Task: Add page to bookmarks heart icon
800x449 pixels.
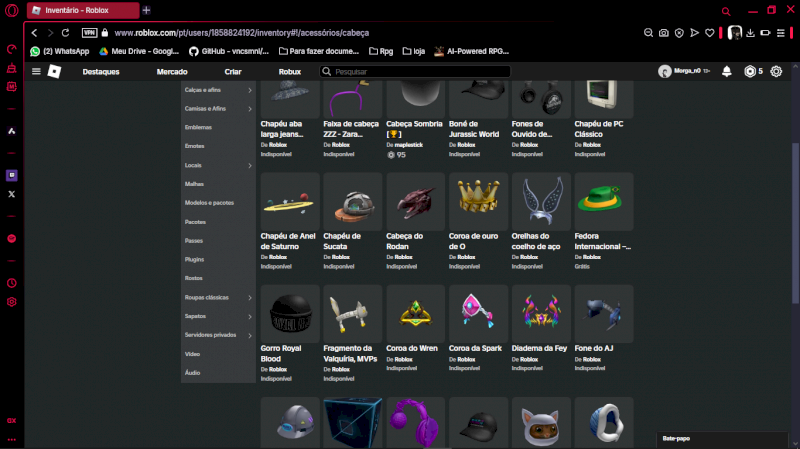Action: click(710, 33)
